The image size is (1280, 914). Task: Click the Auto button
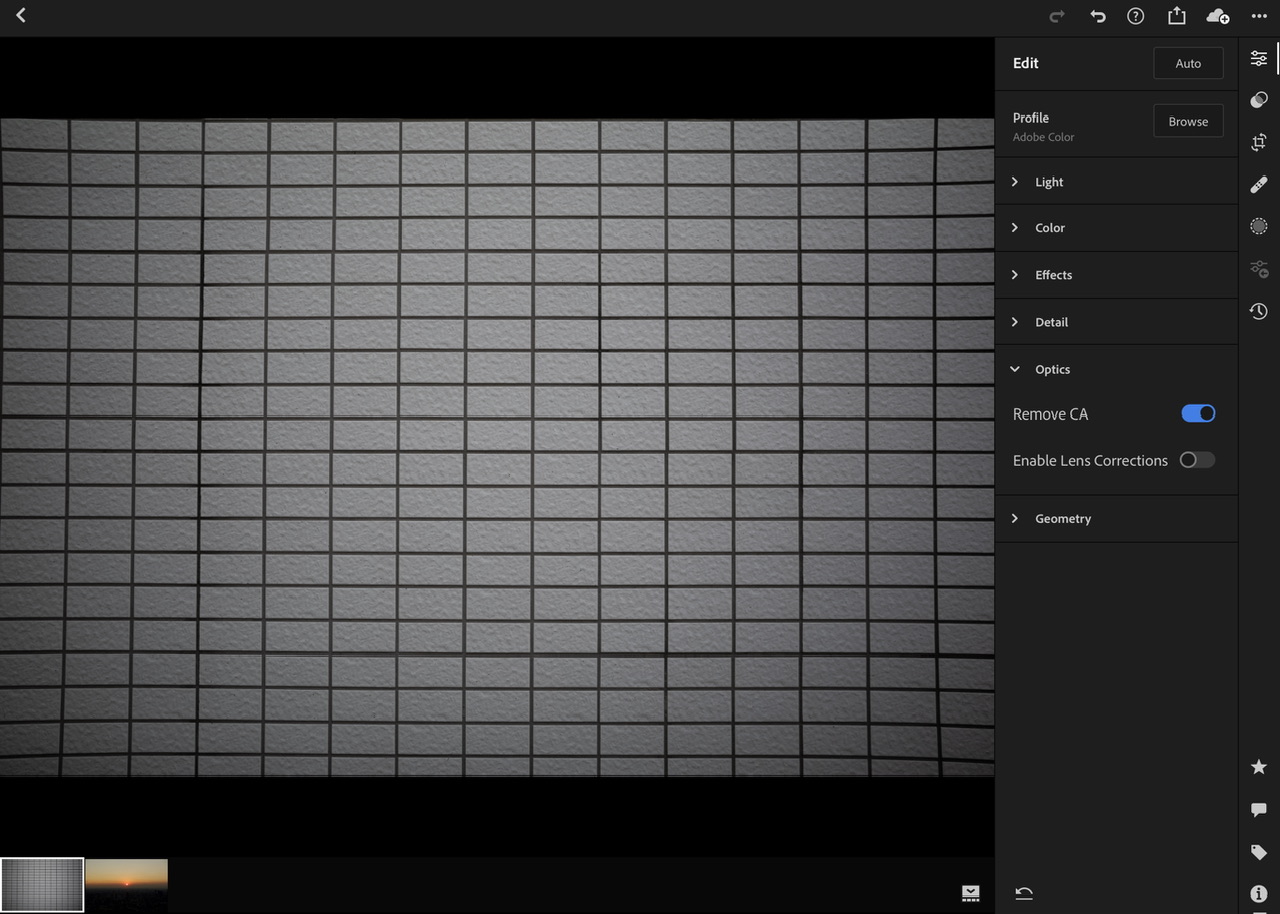1188,63
